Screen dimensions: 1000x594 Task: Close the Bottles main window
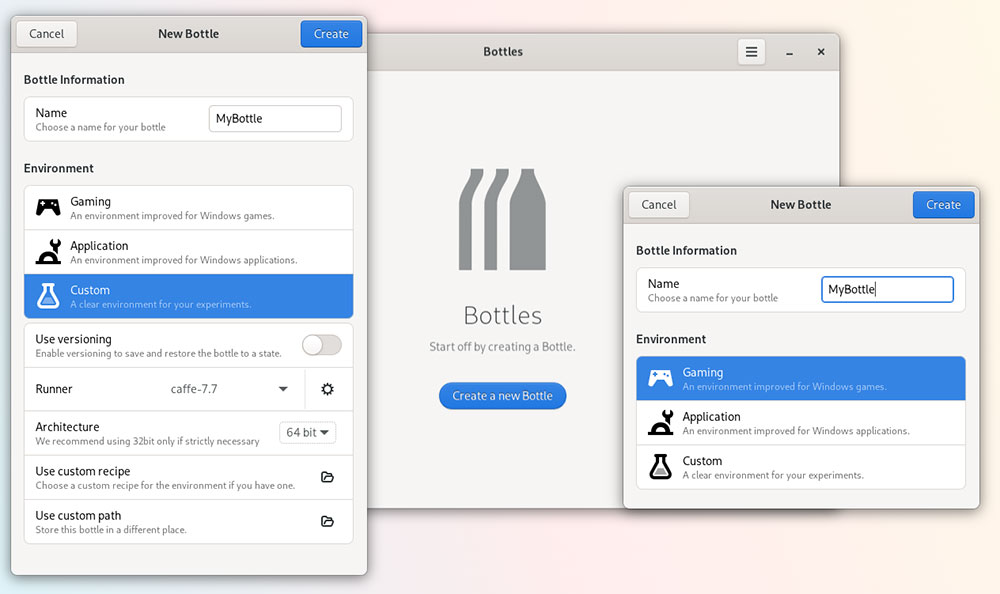(x=821, y=52)
